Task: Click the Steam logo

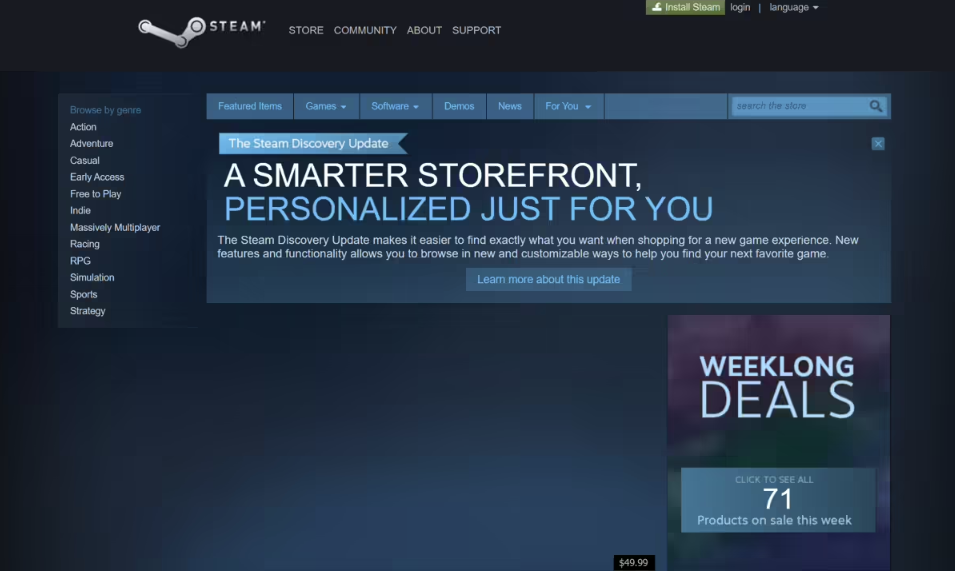Action: pos(202,31)
